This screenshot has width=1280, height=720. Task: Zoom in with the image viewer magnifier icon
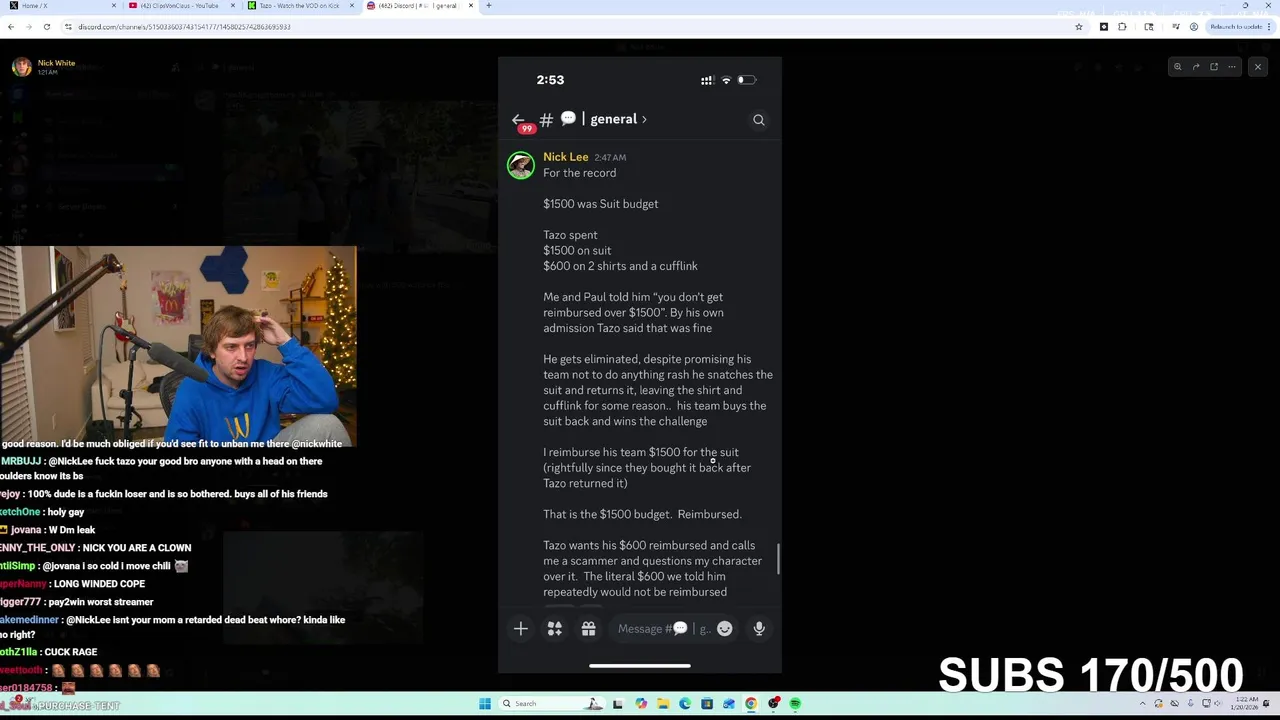1178,67
